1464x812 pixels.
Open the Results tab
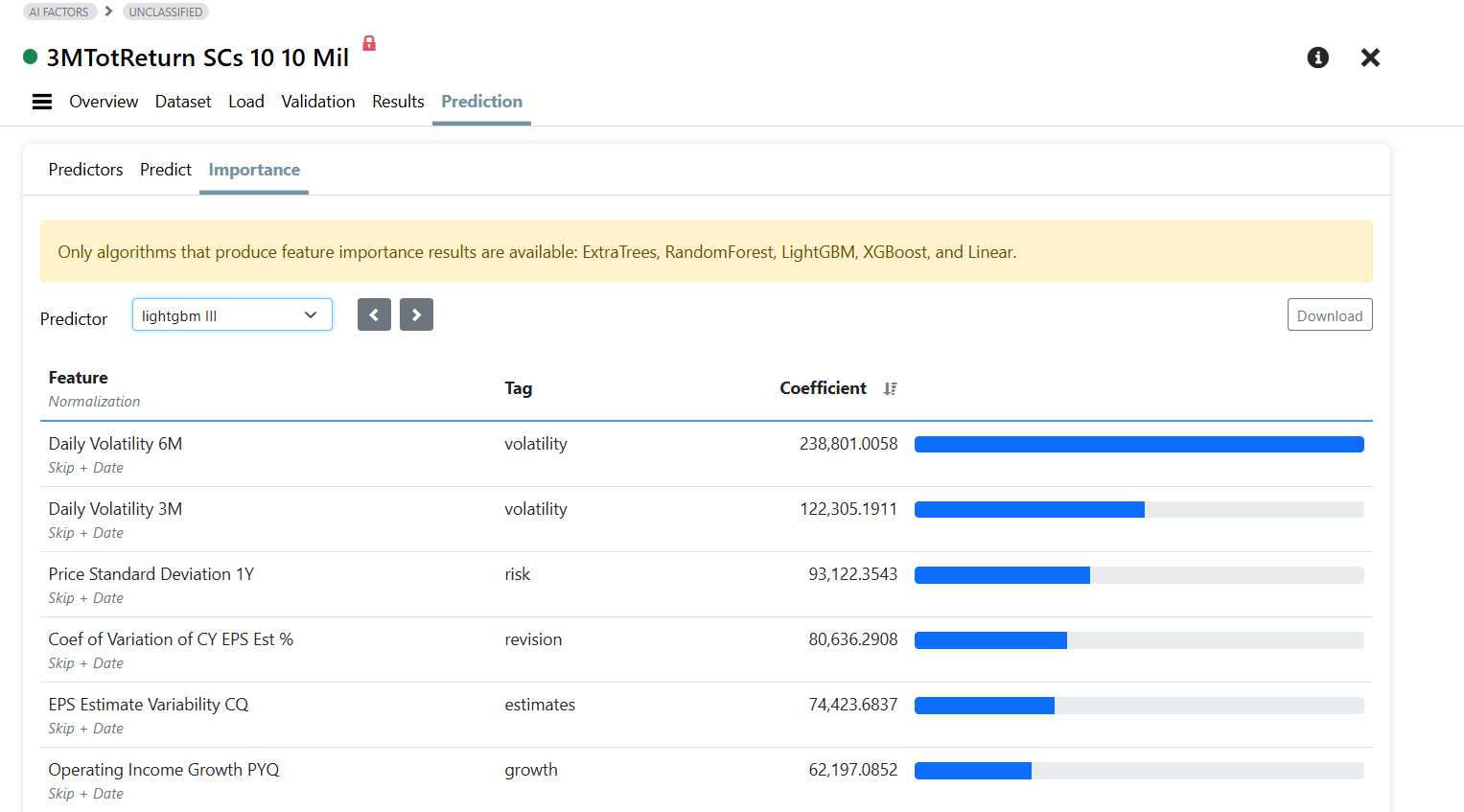coord(398,102)
